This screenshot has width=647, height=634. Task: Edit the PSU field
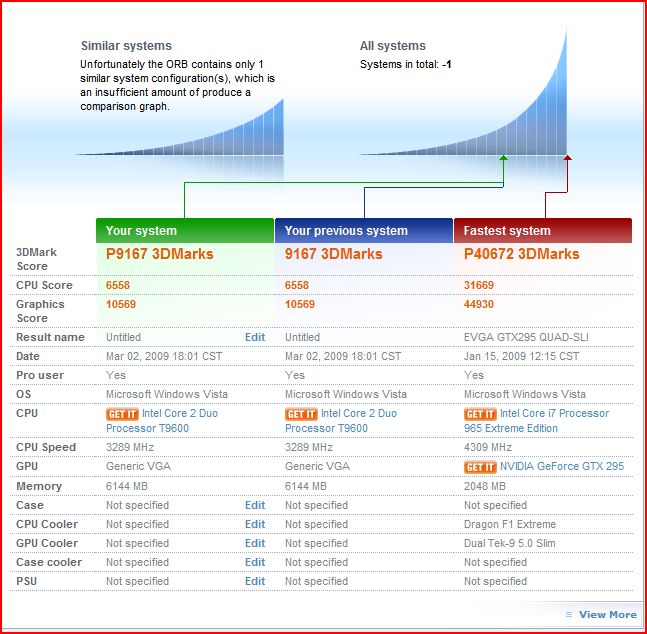255,581
